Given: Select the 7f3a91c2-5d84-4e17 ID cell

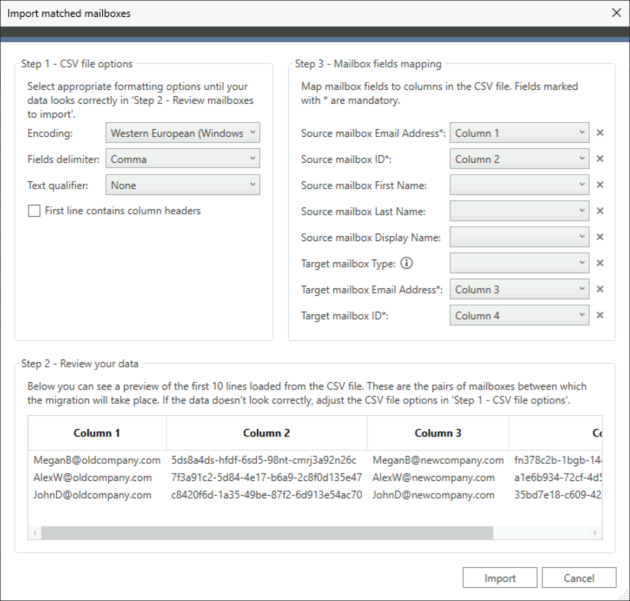Looking at the screenshot, I should (x=266, y=478).
